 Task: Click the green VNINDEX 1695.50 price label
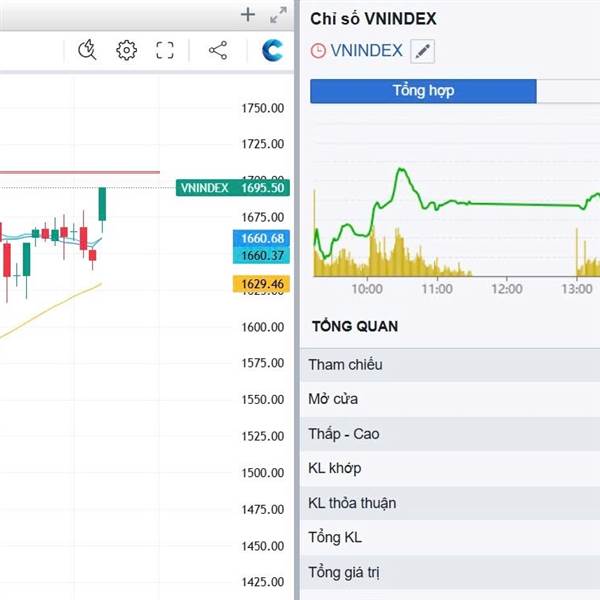click(x=232, y=187)
